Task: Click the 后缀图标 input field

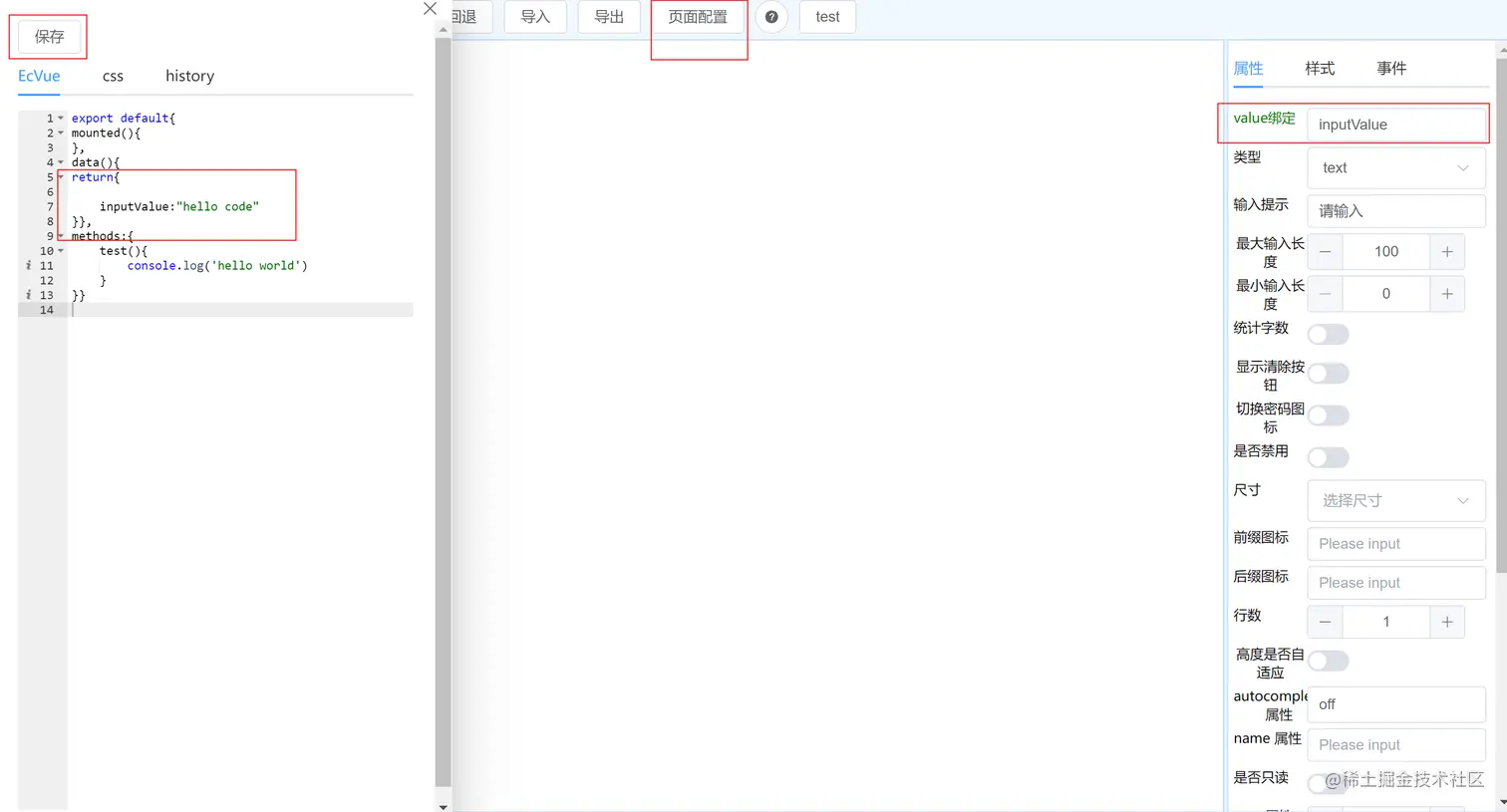Action: [1396, 582]
